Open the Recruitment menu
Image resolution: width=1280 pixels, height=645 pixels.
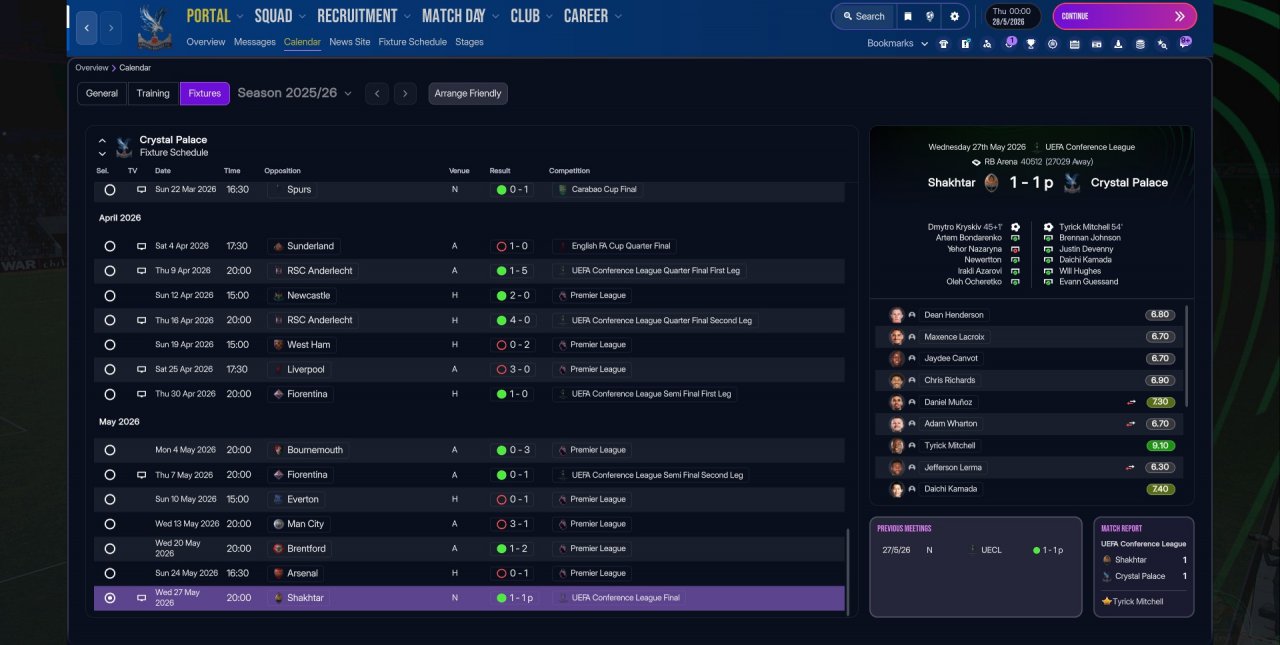[x=364, y=16]
